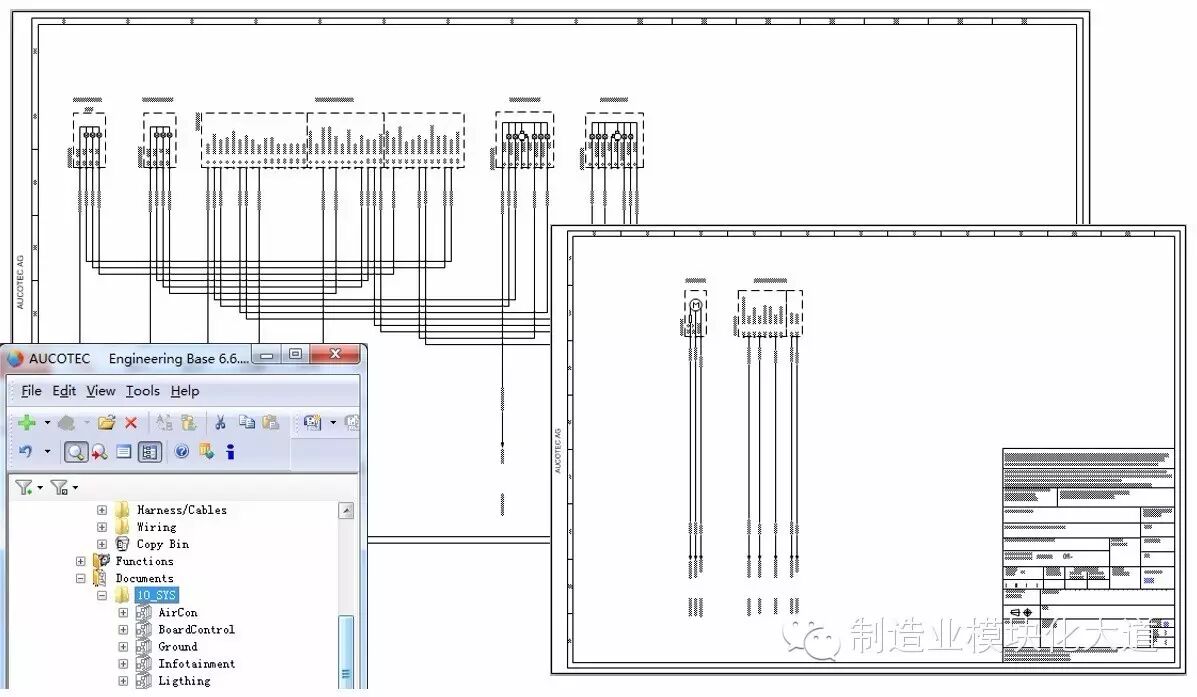Toggle the magnifier Search button
The width and height of the screenshot is (1197, 697).
coord(76,452)
